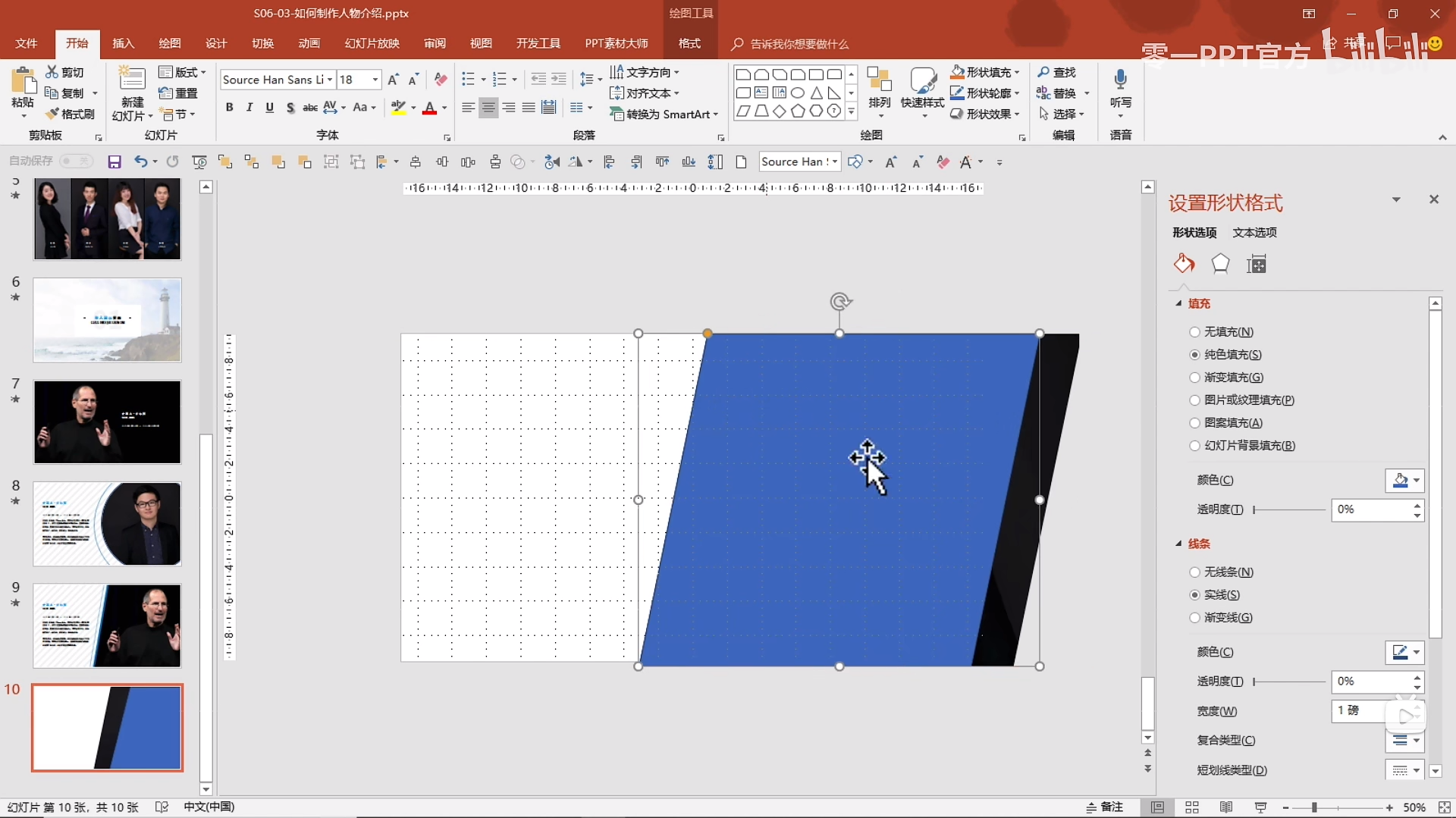This screenshot has height=818, width=1456.
Task: Collapse the Fill section
Action: point(1179,303)
